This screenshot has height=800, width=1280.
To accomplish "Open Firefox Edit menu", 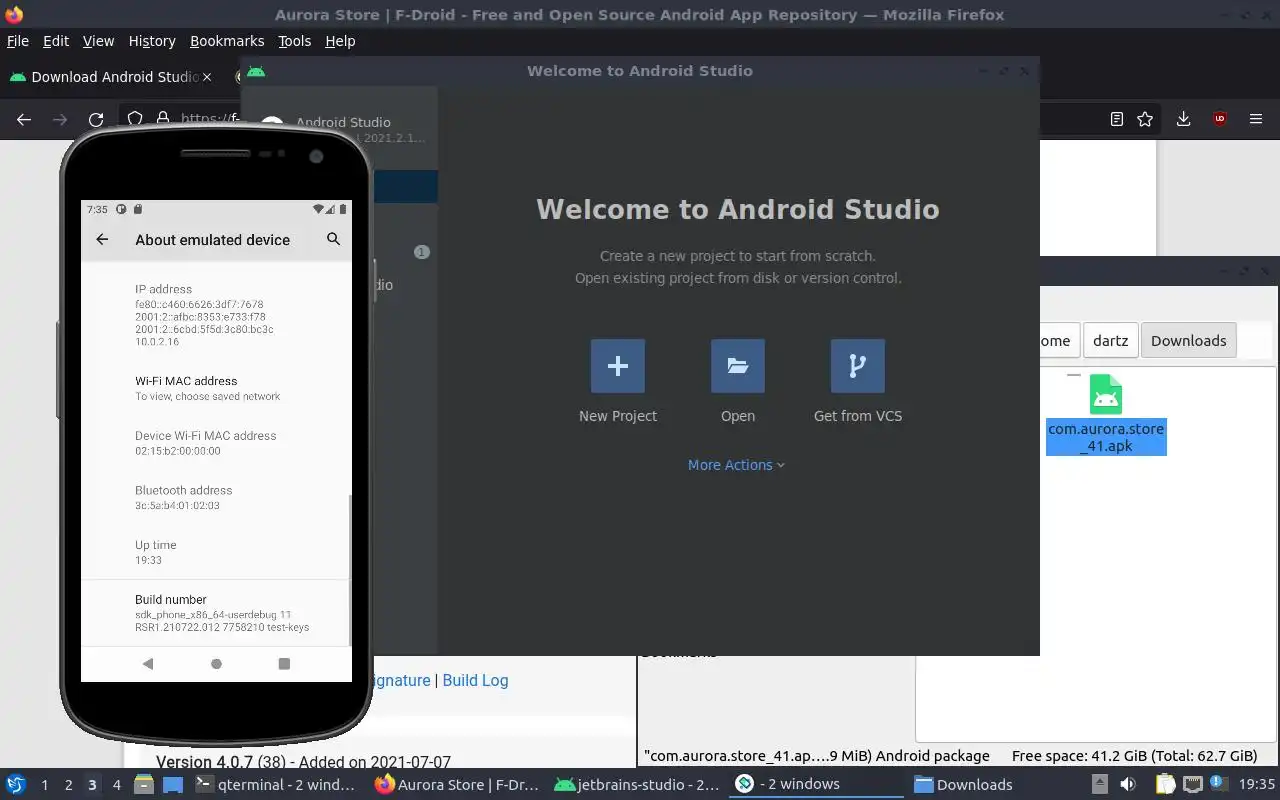I will coord(56,41).
